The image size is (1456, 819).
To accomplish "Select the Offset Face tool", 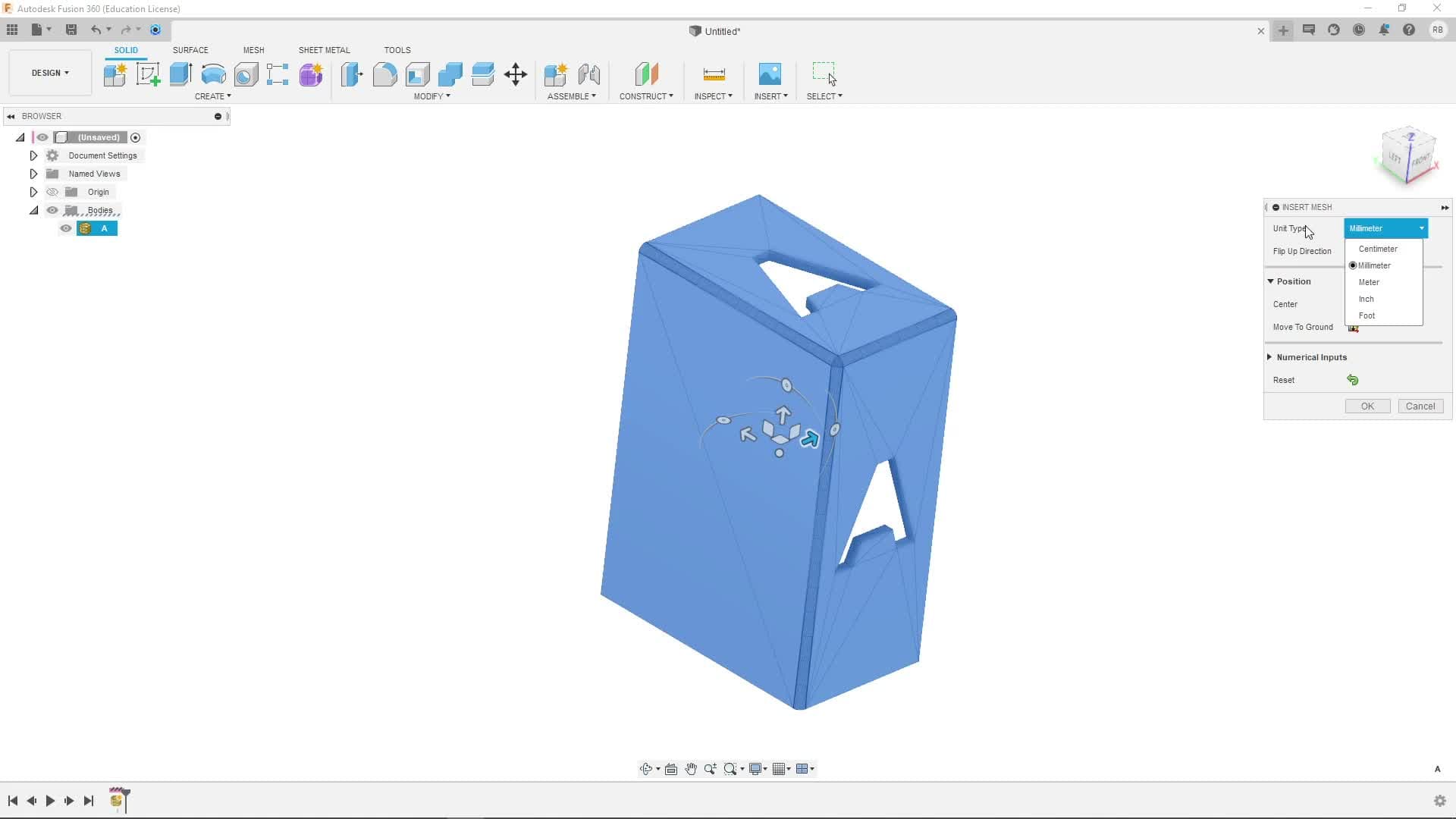I will coord(482,74).
